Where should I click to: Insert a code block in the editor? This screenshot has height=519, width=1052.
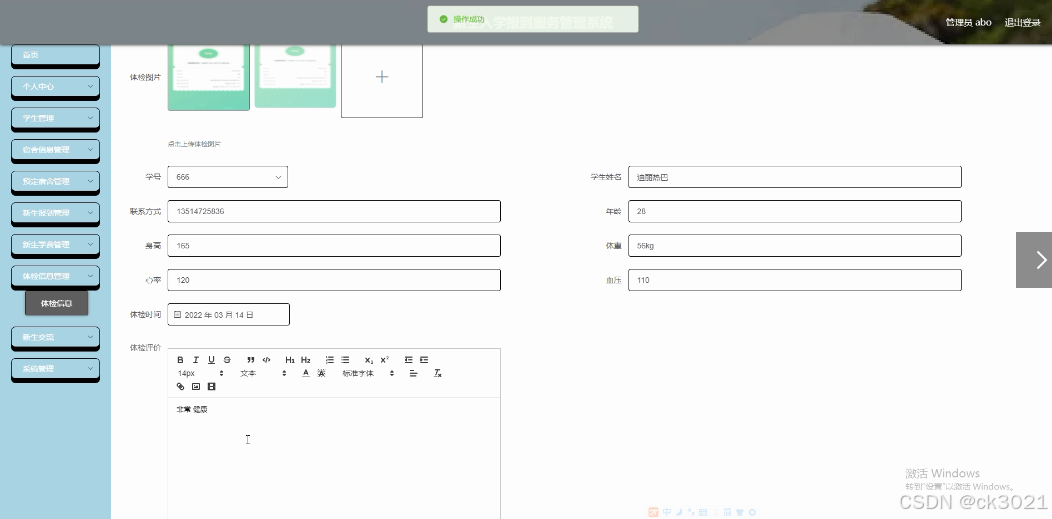pyautogui.click(x=266, y=360)
